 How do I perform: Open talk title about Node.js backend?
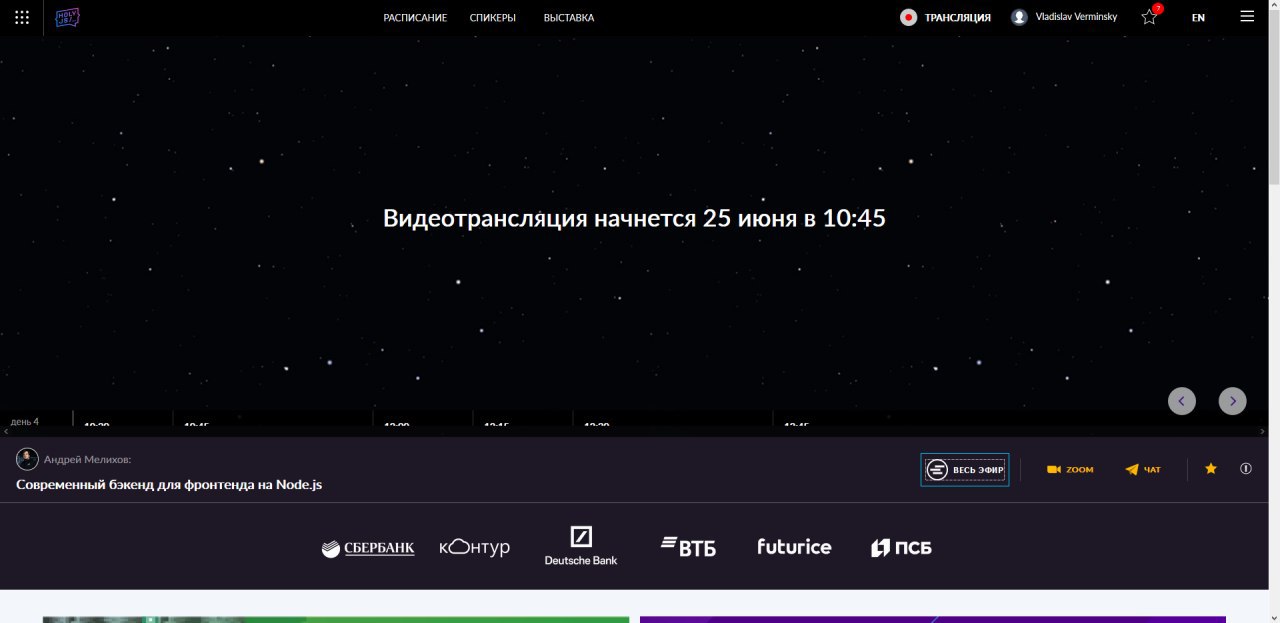point(169,485)
